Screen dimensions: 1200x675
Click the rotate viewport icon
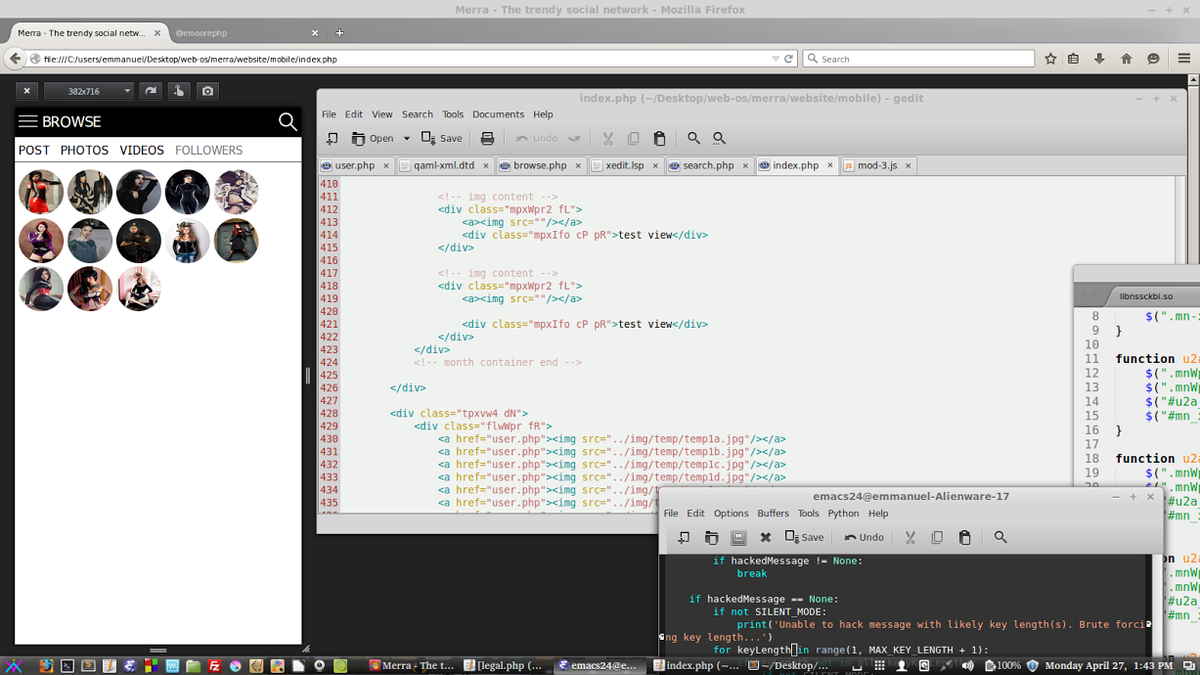[x=150, y=90]
